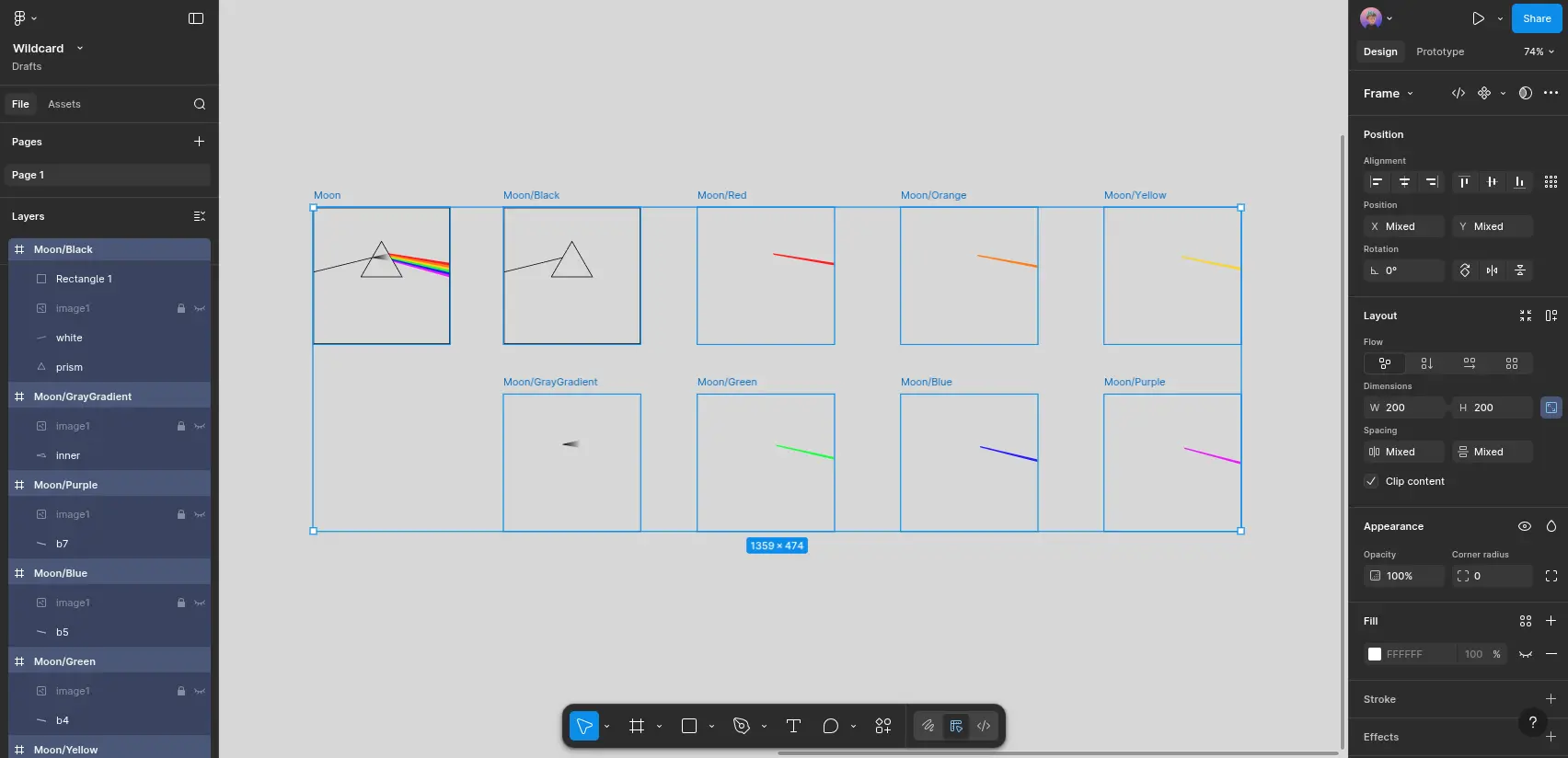Image resolution: width=1568 pixels, height=758 pixels.
Task: Click the Present play icon
Action: coord(1478,18)
